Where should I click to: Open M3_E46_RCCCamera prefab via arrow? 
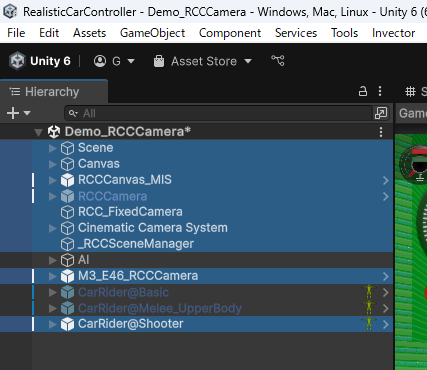[386, 276]
